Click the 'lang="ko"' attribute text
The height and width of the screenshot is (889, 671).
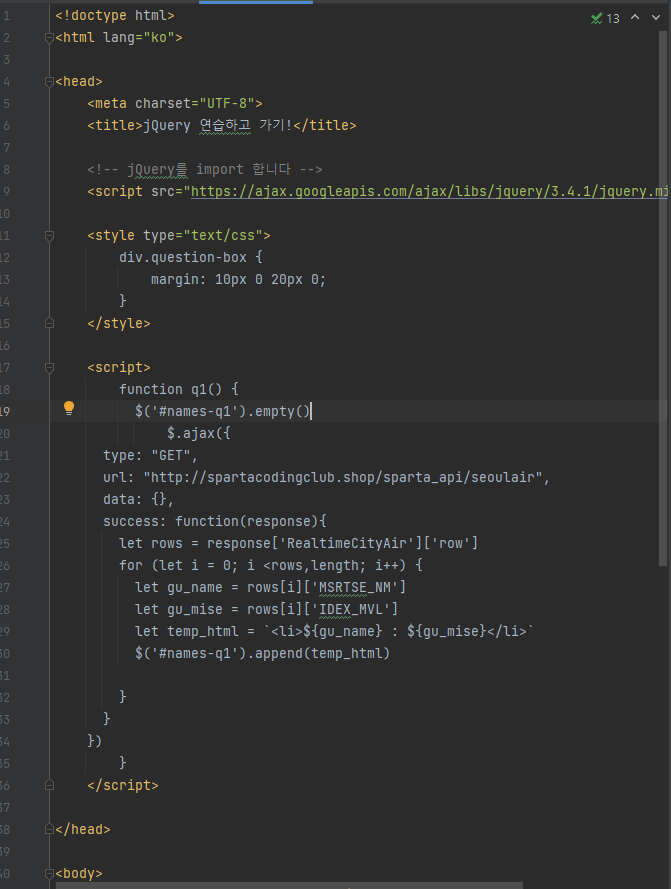[x=139, y=38]
